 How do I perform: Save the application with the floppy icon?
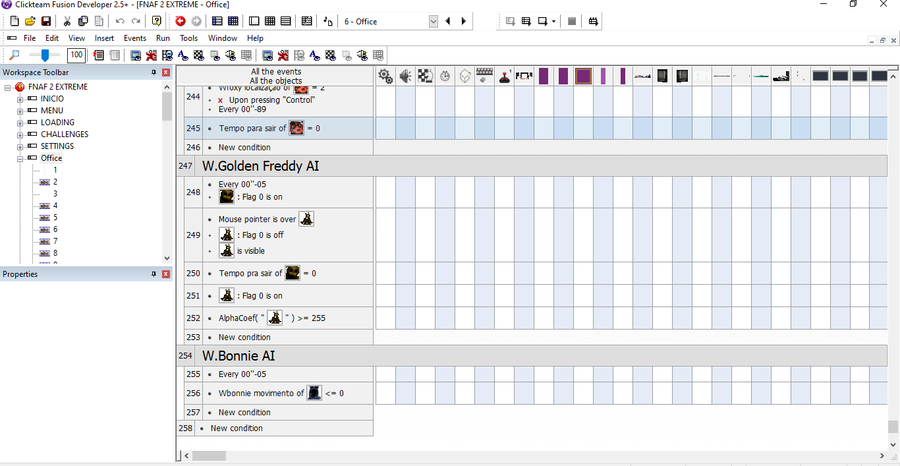click(x=46, y=21)
